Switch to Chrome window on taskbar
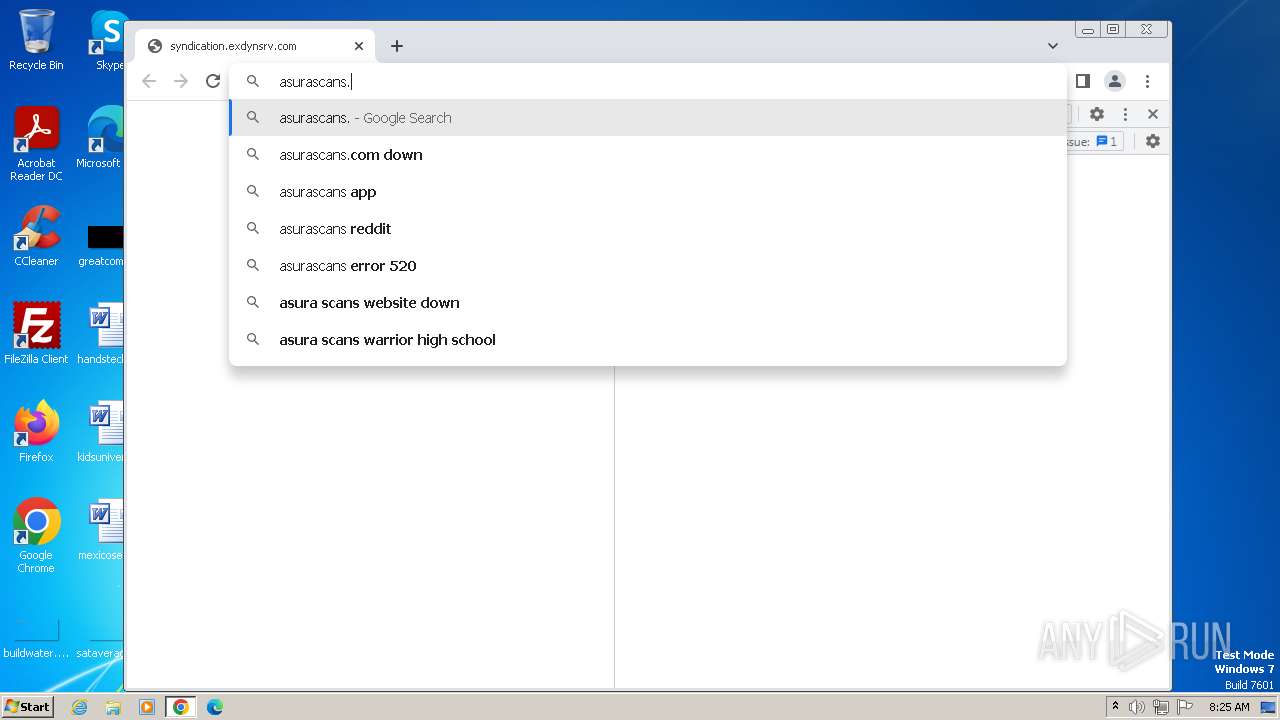 181,707
